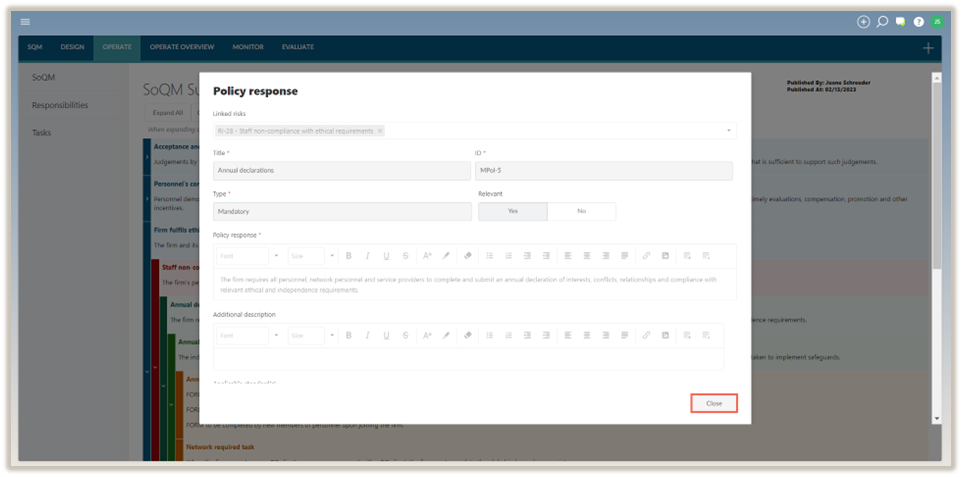Open Size dropdown in Additional description toolbar

click(313, 335)
